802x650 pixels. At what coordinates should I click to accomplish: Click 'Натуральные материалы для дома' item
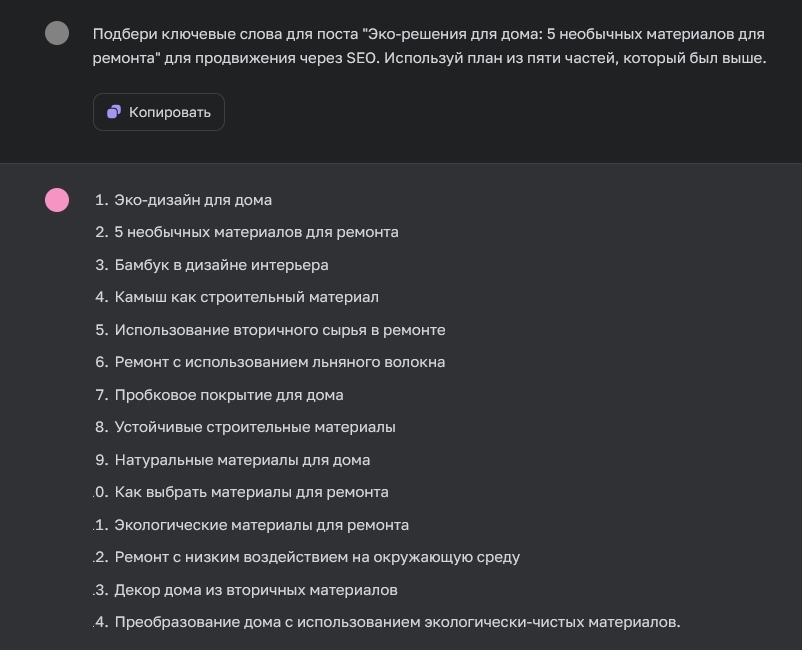pyautogui.click(x=242, y=460)
